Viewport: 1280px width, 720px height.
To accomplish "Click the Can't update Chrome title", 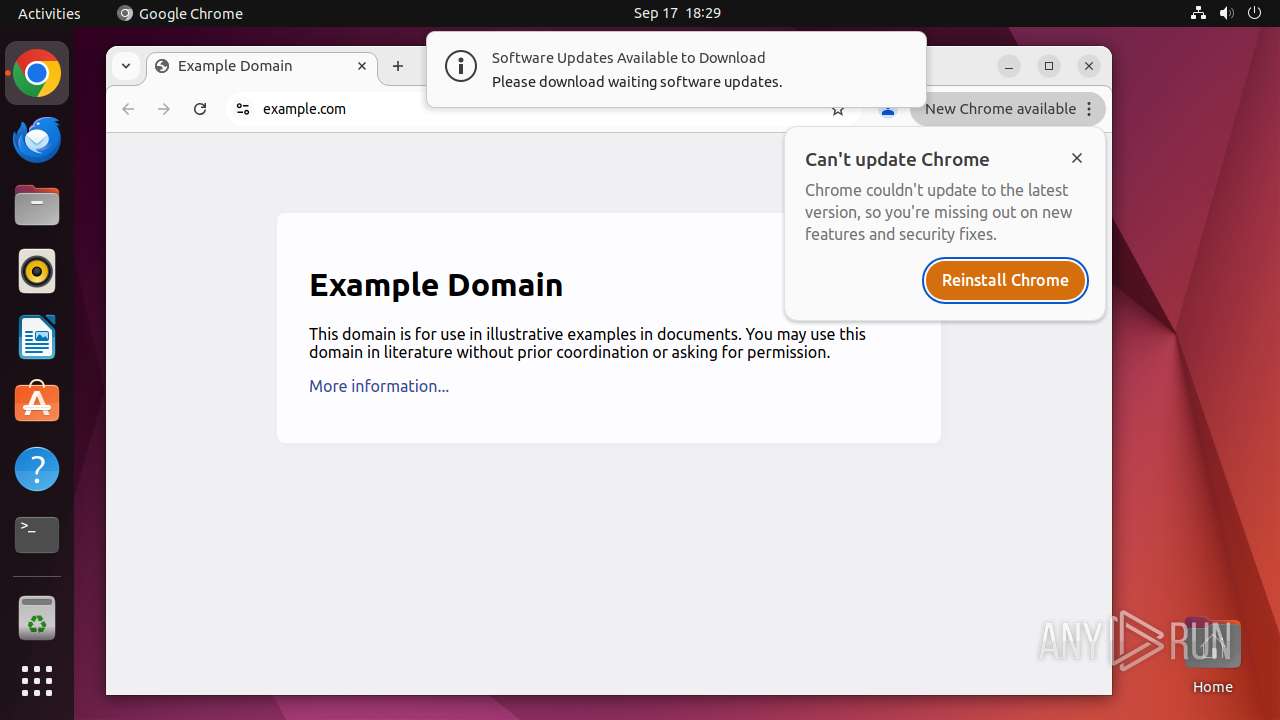I will 897,159.
